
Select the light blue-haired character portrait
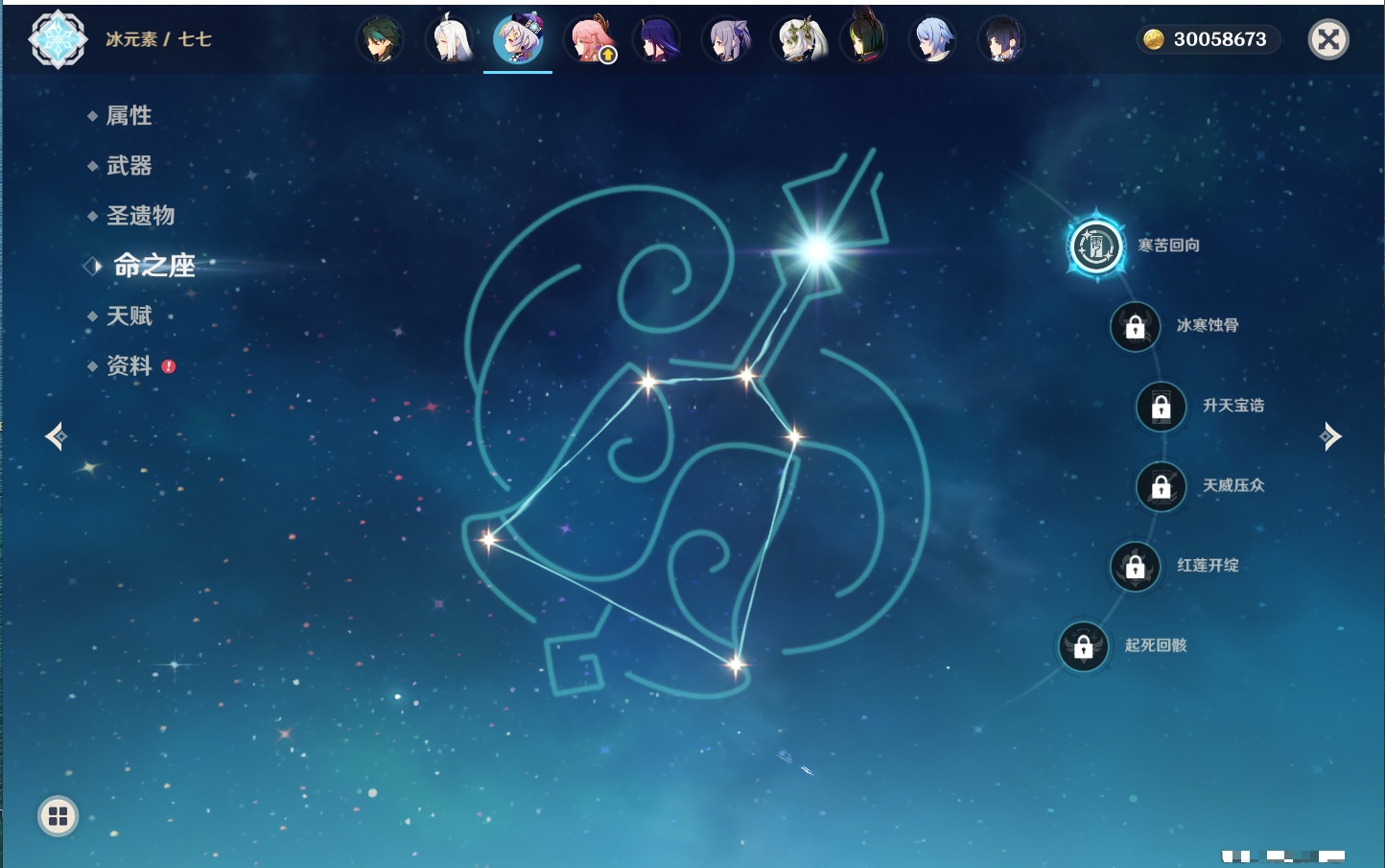[x=933, y=39]
